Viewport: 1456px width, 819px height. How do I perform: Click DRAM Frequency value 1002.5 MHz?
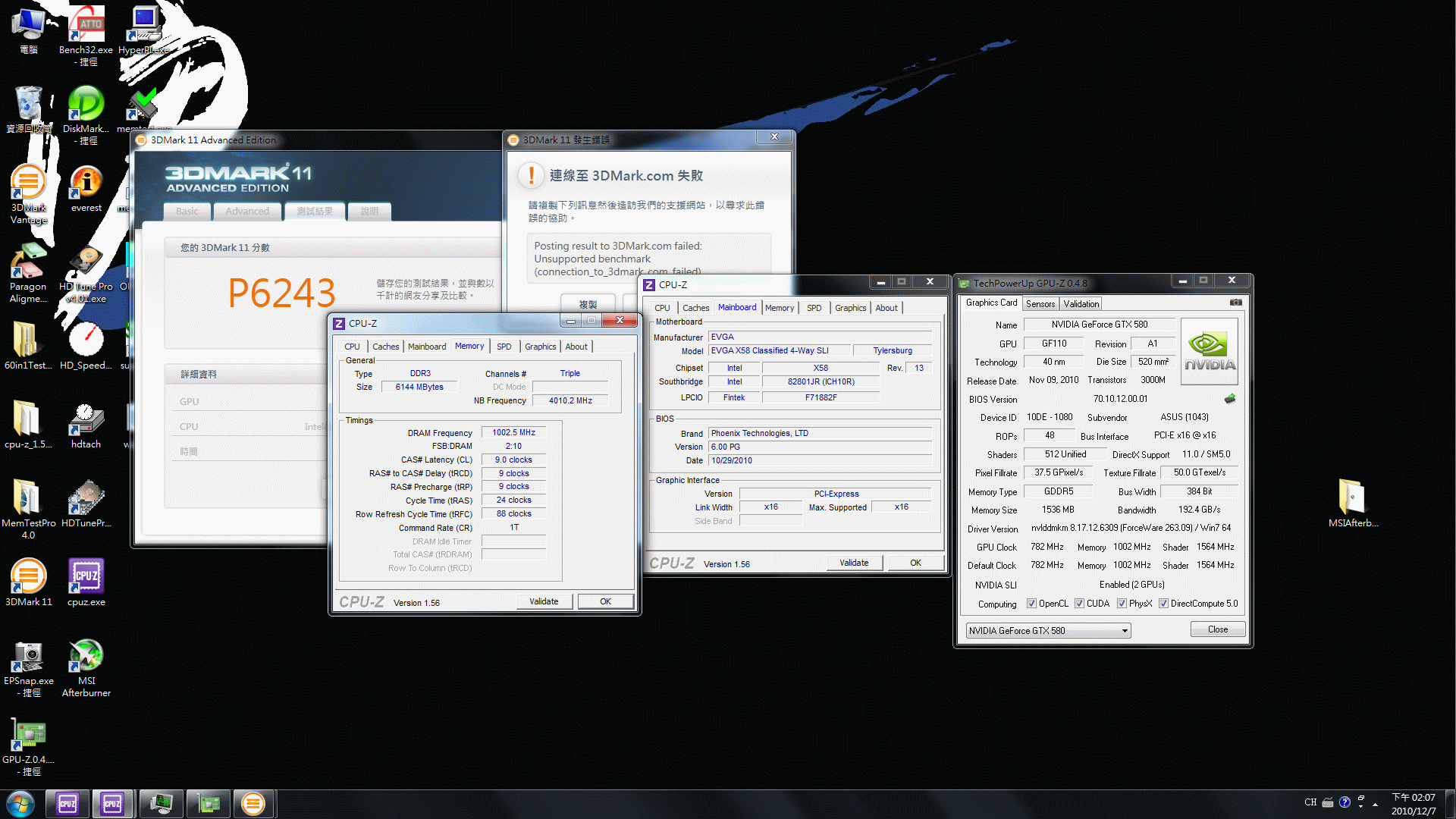click(x=513, y=433)
